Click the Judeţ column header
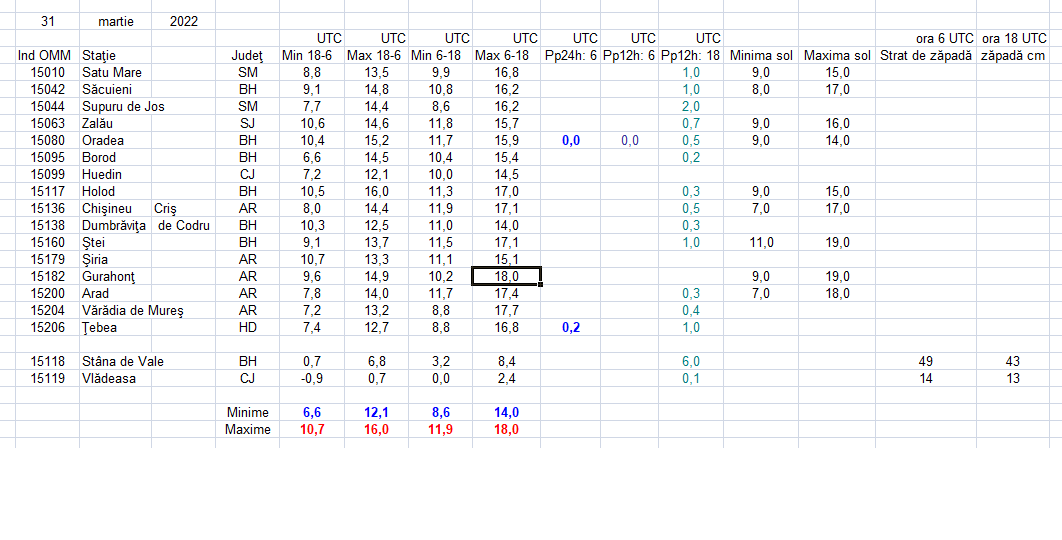Viewport: 1062px width, 540px height. (247, 56)
